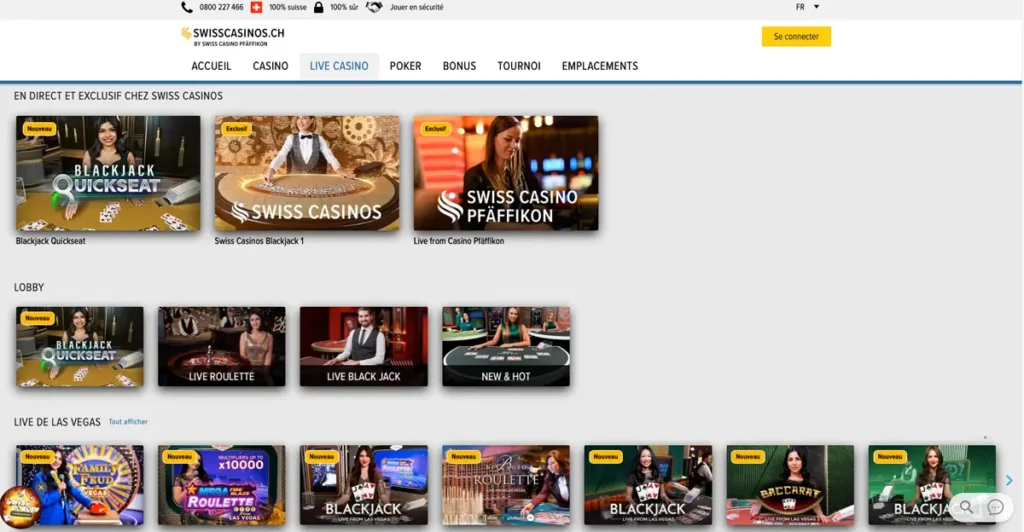This screenshot has height=532, width=1024.
Task: Open the Bonus menu item
Action: (x=459, y=66)
